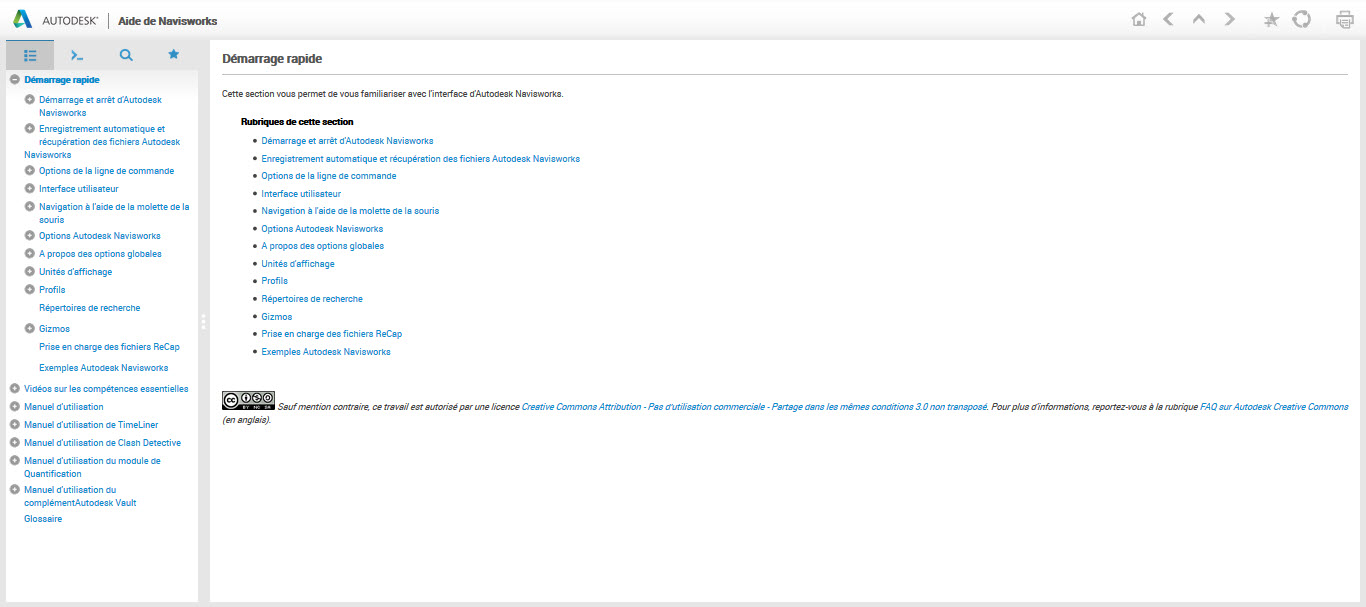
Task: Expand Profils tree node
Action: pos(30,290)
